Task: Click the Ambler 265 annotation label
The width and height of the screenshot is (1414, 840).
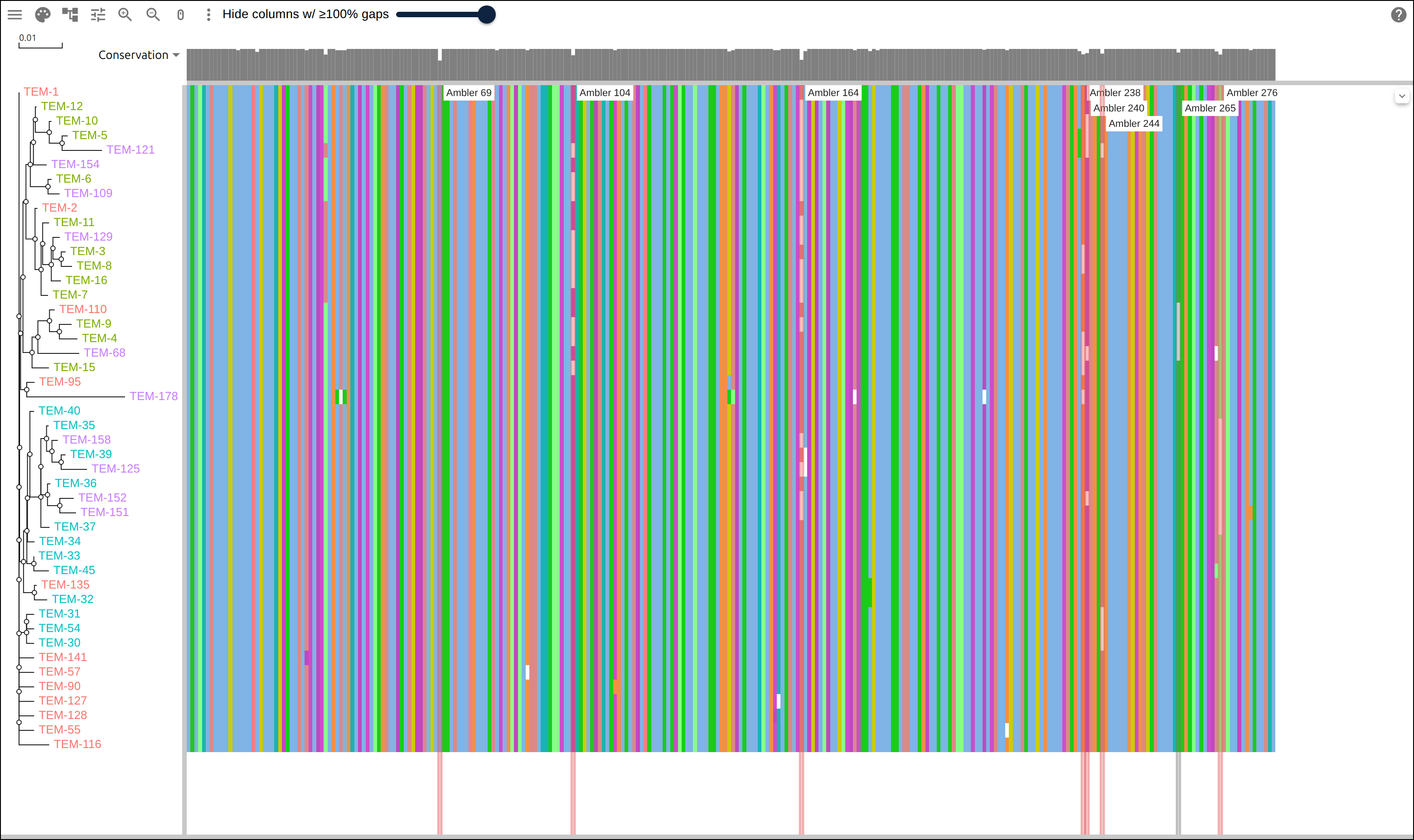Action: point(1210,108)
